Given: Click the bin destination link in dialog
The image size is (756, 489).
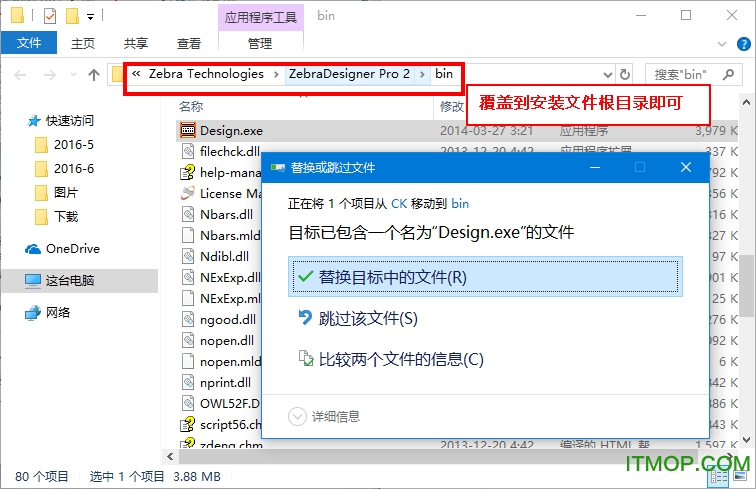Looking at the screenshot, I should [460, 204].
